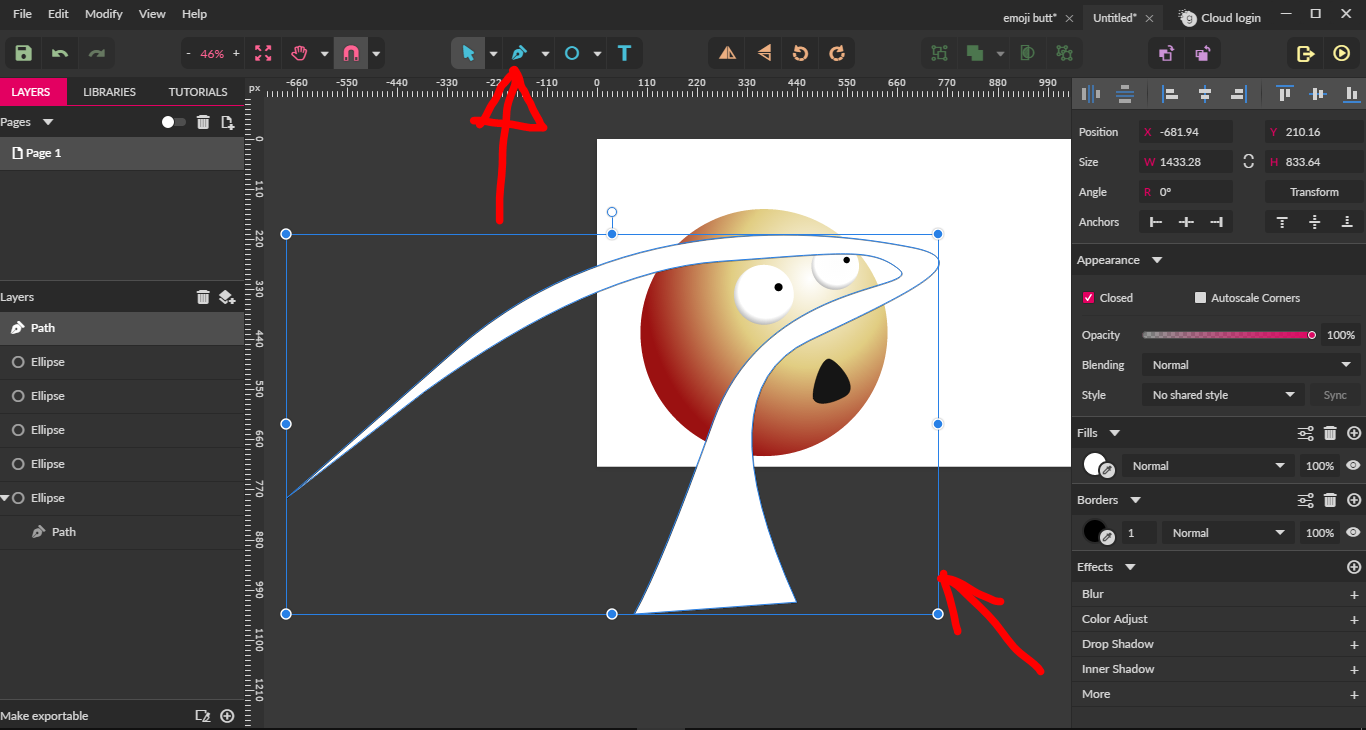1366x730 pixels.
Task: Open the Ellipse shape dropdown arrow
Action: coord(597,54)
